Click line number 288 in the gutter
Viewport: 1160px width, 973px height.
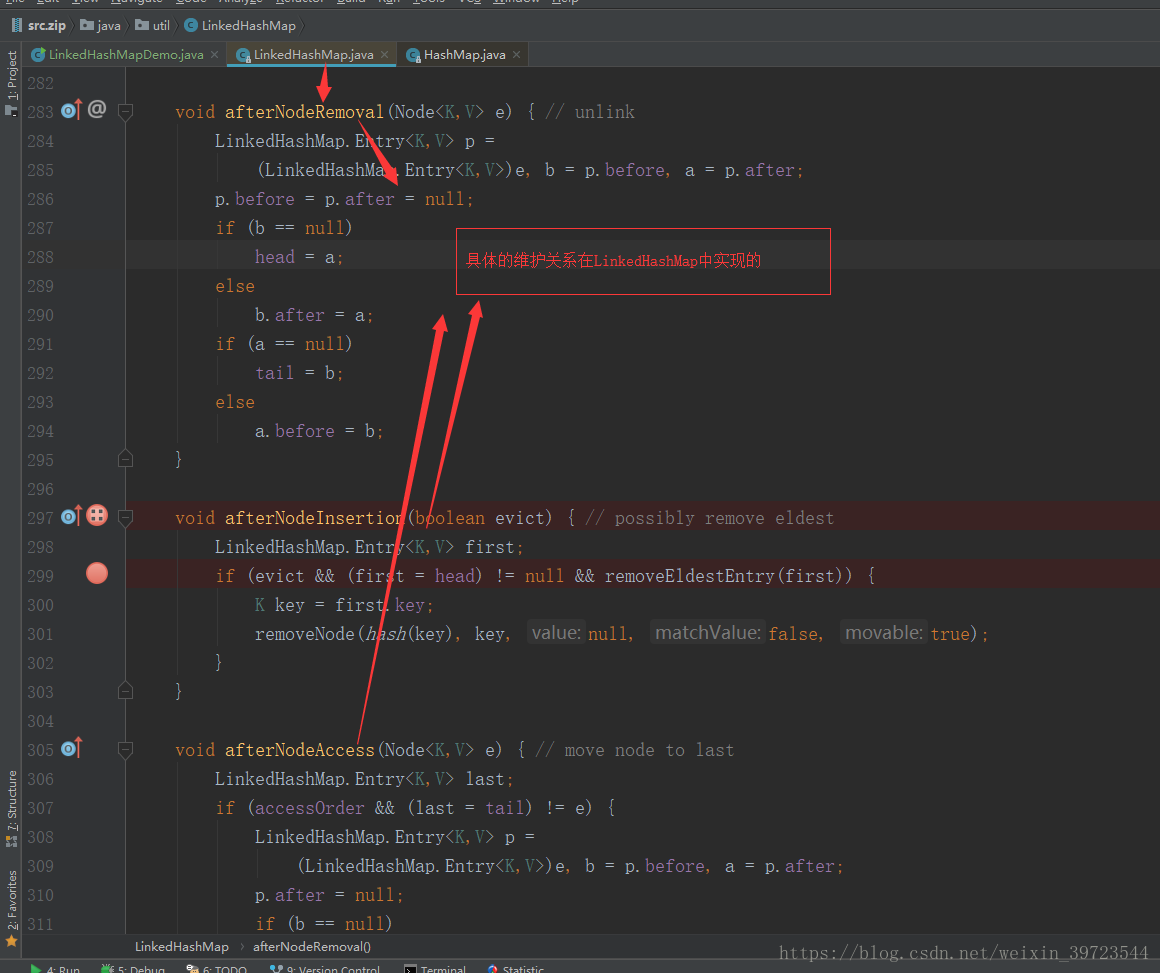[40, 257]
